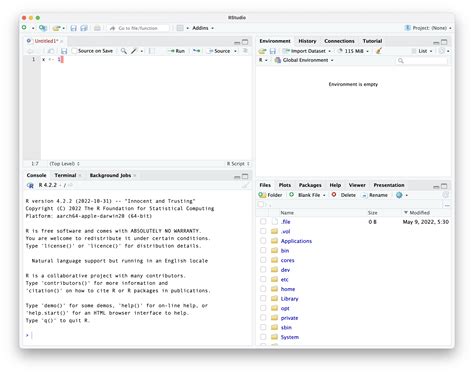Switch to the Connections tab
The image size is (474, 374).
339,41
